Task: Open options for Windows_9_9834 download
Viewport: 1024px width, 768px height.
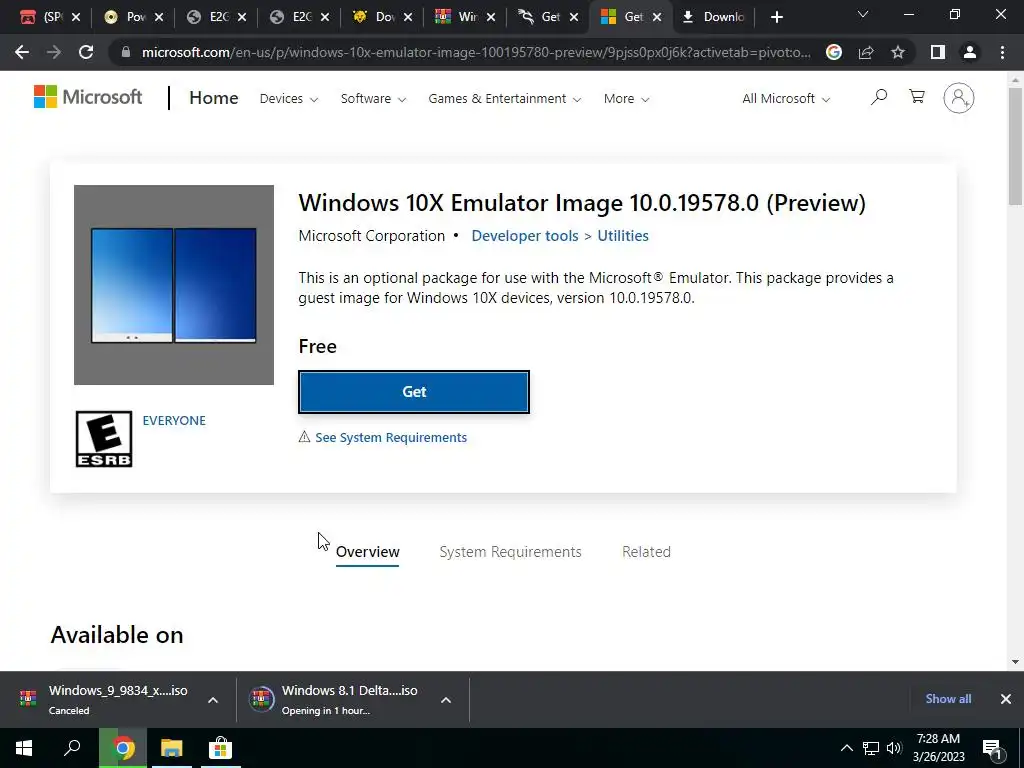Action: click(x=213, y=700)
